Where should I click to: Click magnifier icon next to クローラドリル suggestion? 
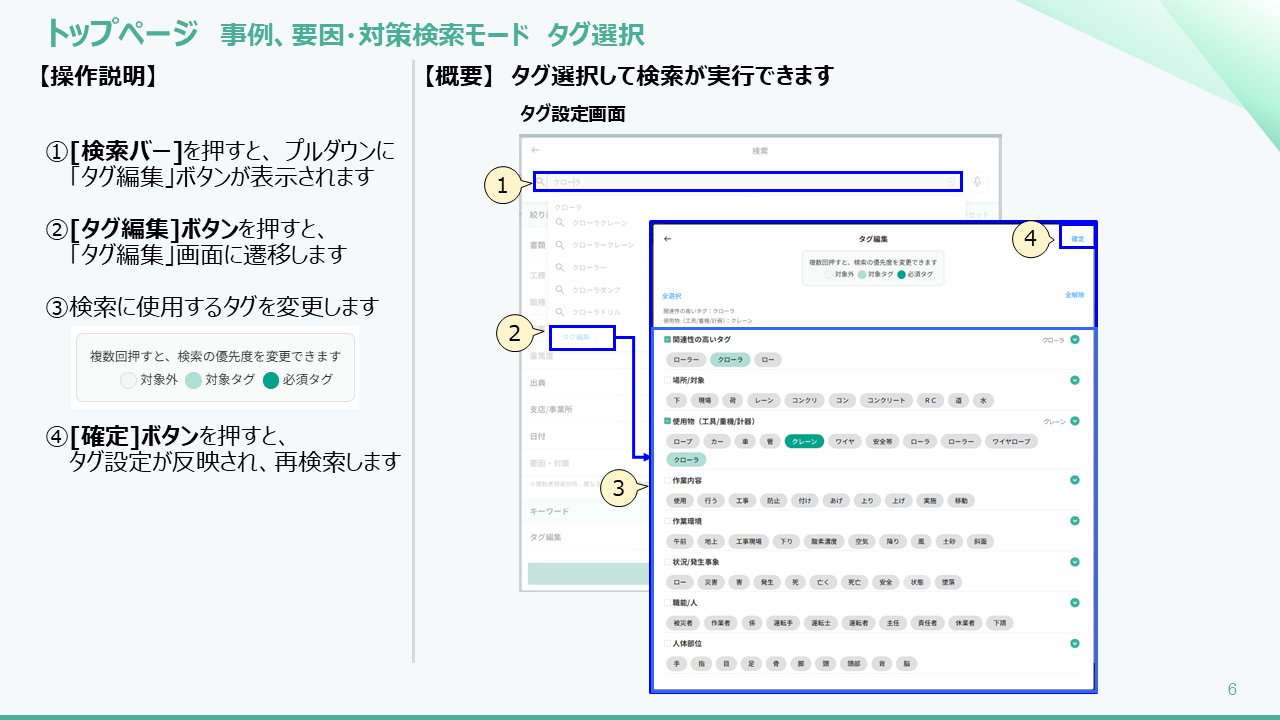pos(561,313)
